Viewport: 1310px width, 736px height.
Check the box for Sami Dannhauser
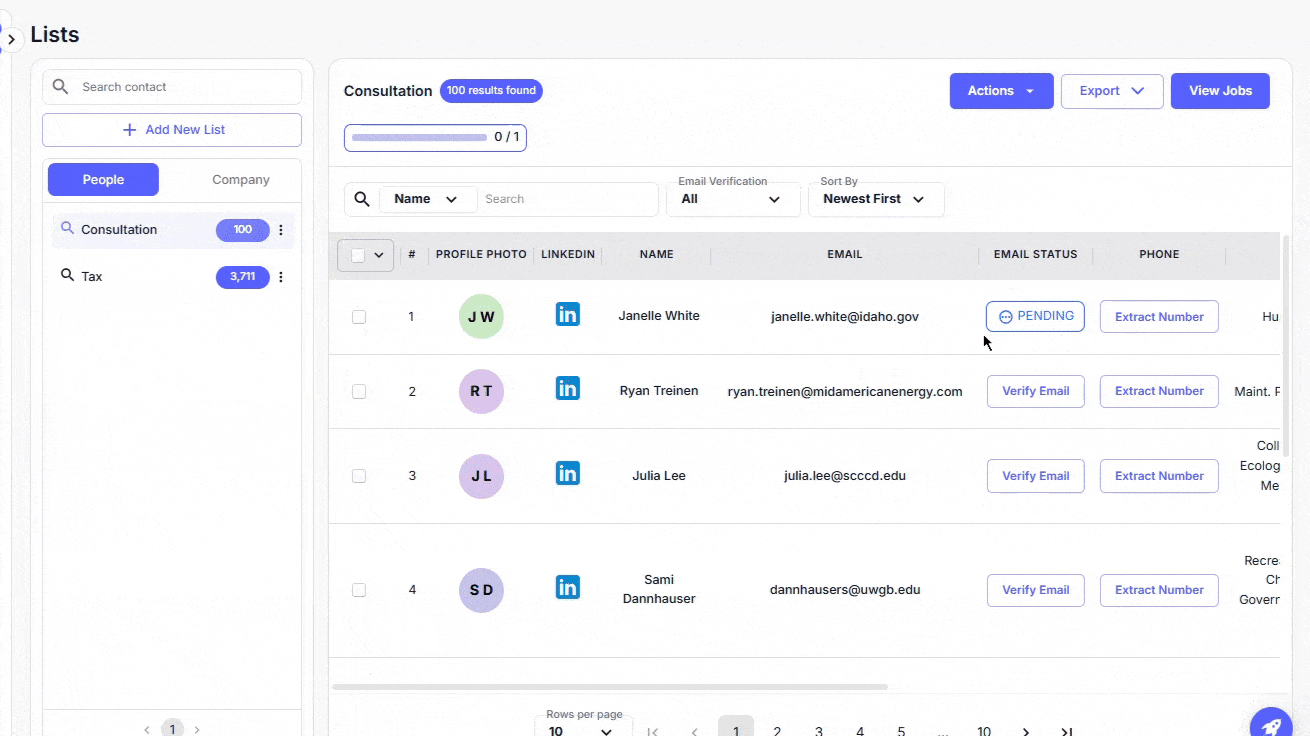(359, 590)
